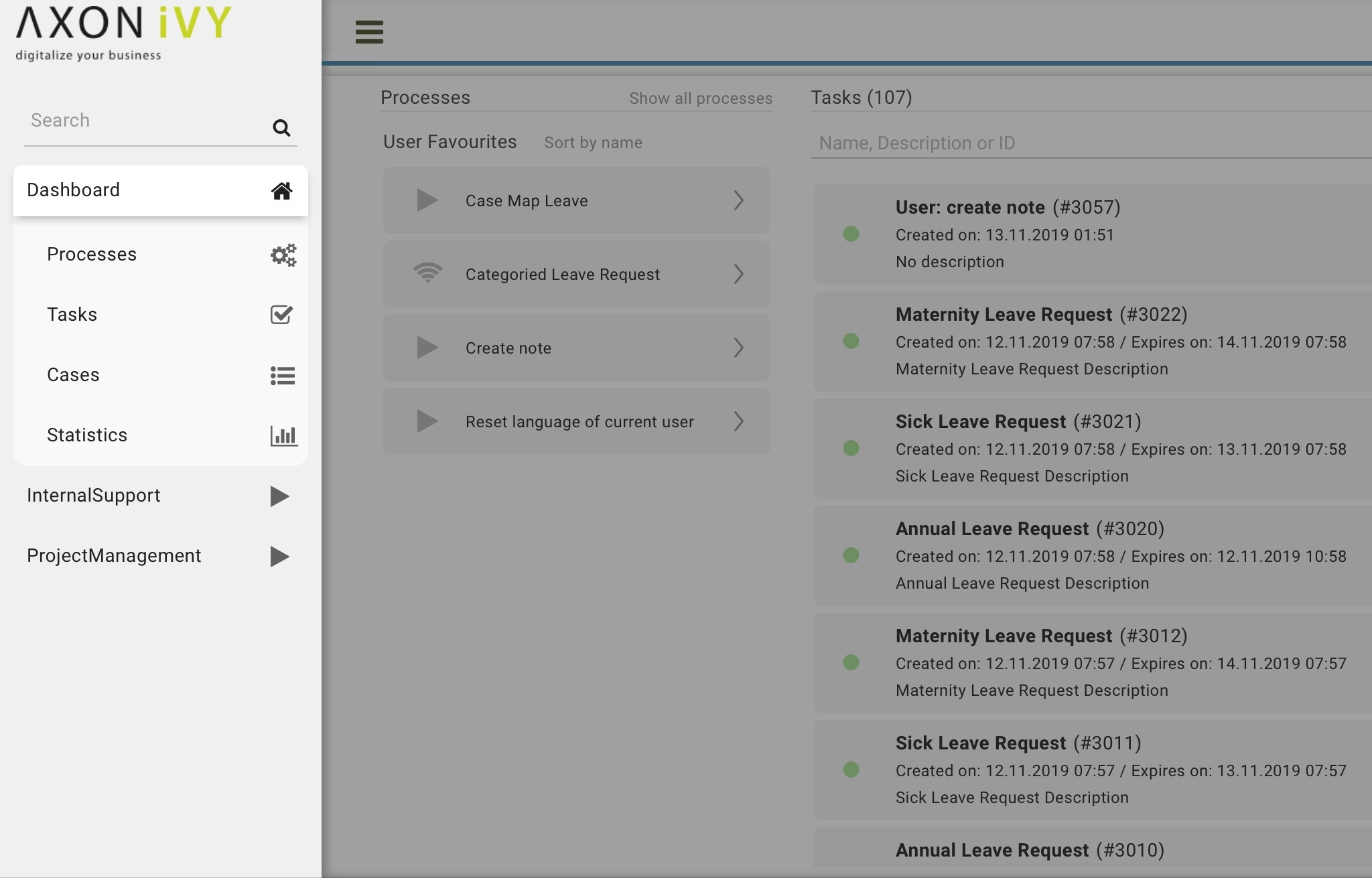
Task: Click the Processes widget heading
Action: tap(425, 98)
